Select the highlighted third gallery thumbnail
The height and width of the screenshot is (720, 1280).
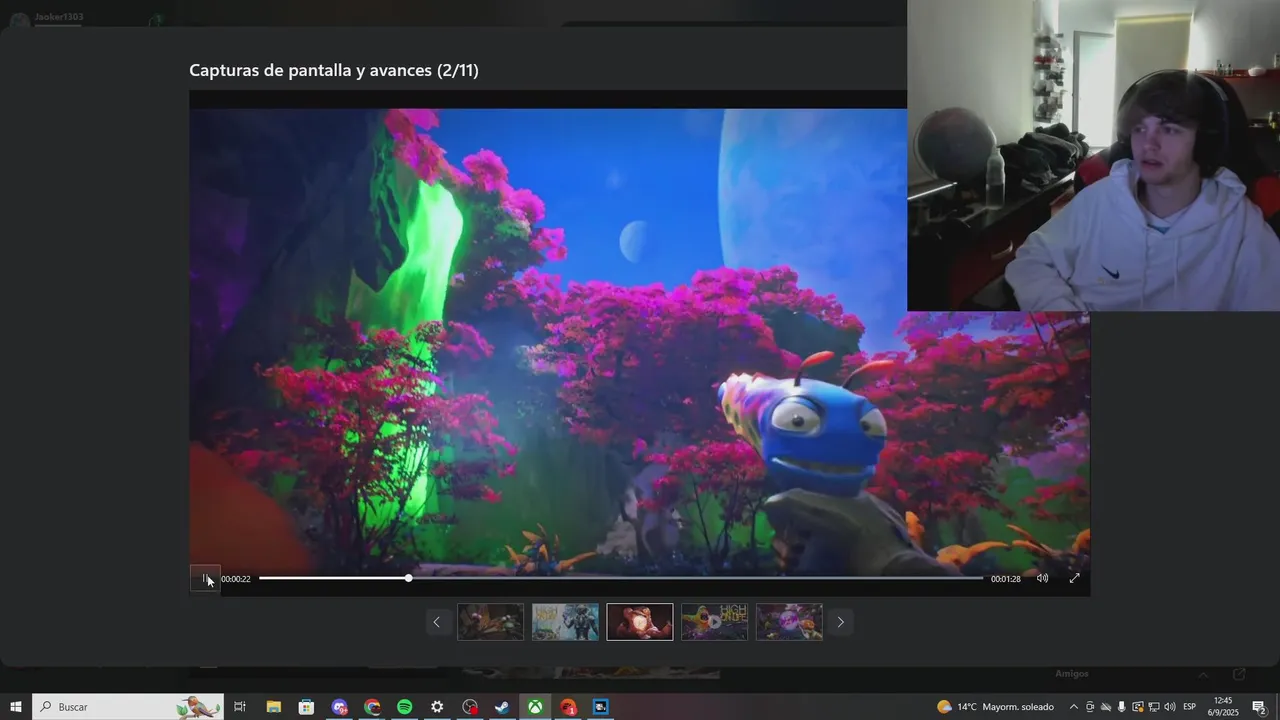pyautogui.click(x=640, y=622)
